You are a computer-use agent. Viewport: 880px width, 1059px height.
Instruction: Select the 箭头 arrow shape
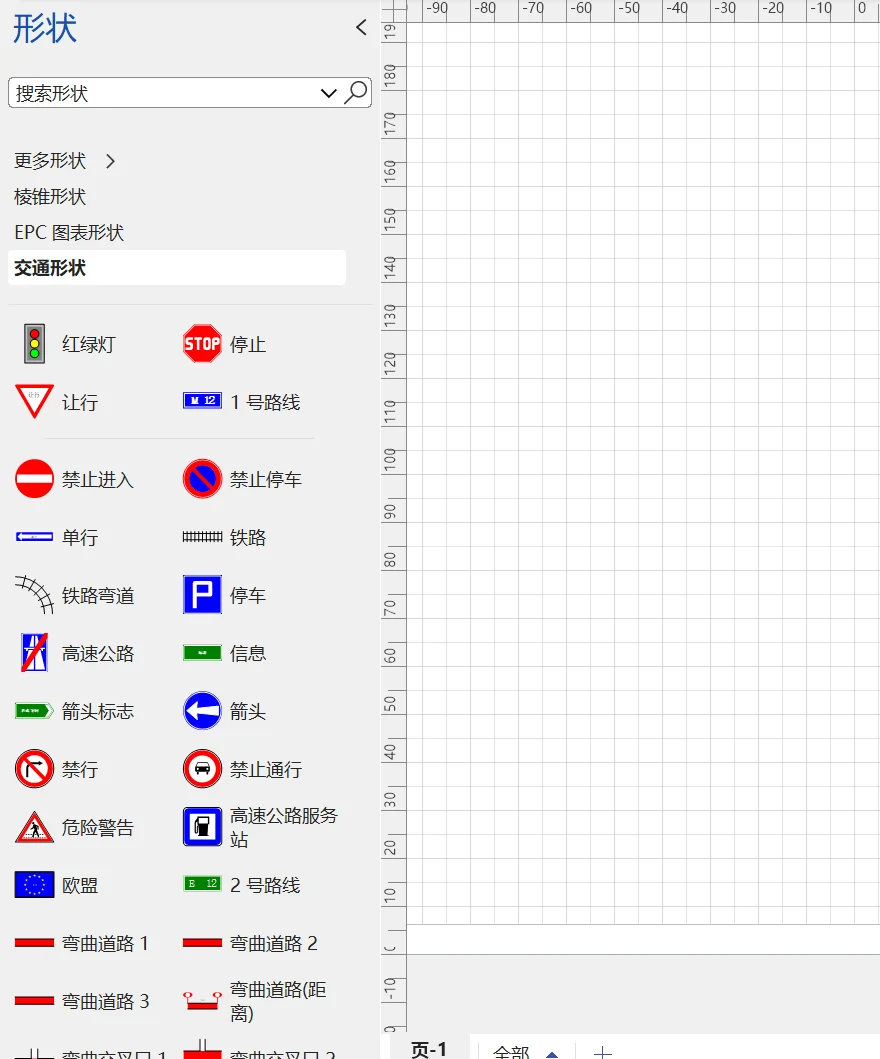pos(202,711)
